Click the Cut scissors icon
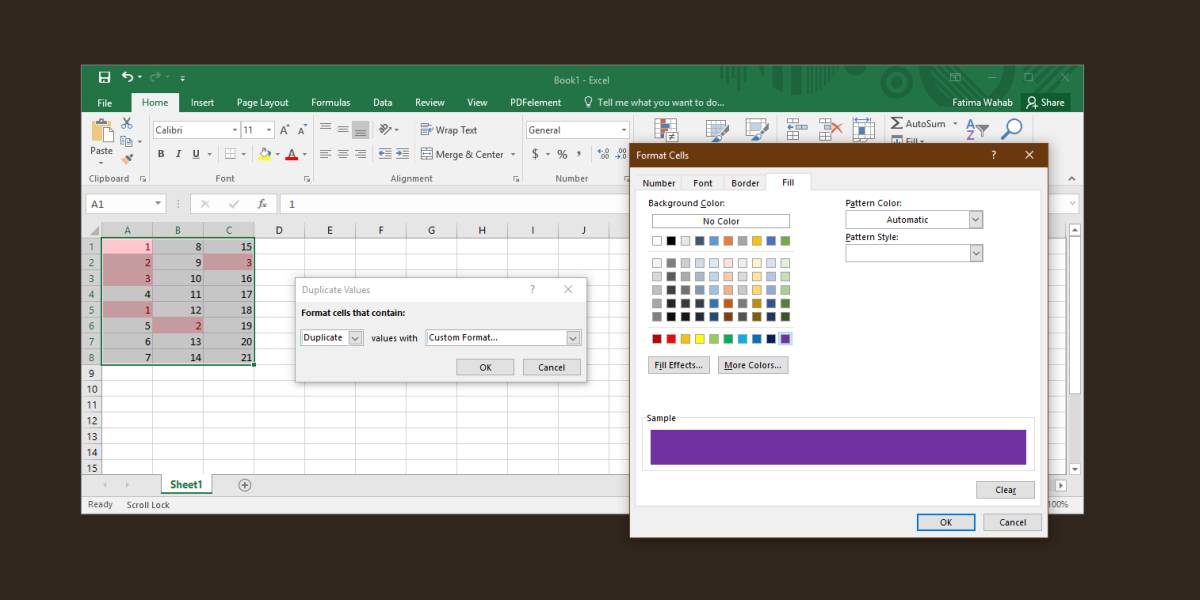1200x600 pixels. [127, 123]
